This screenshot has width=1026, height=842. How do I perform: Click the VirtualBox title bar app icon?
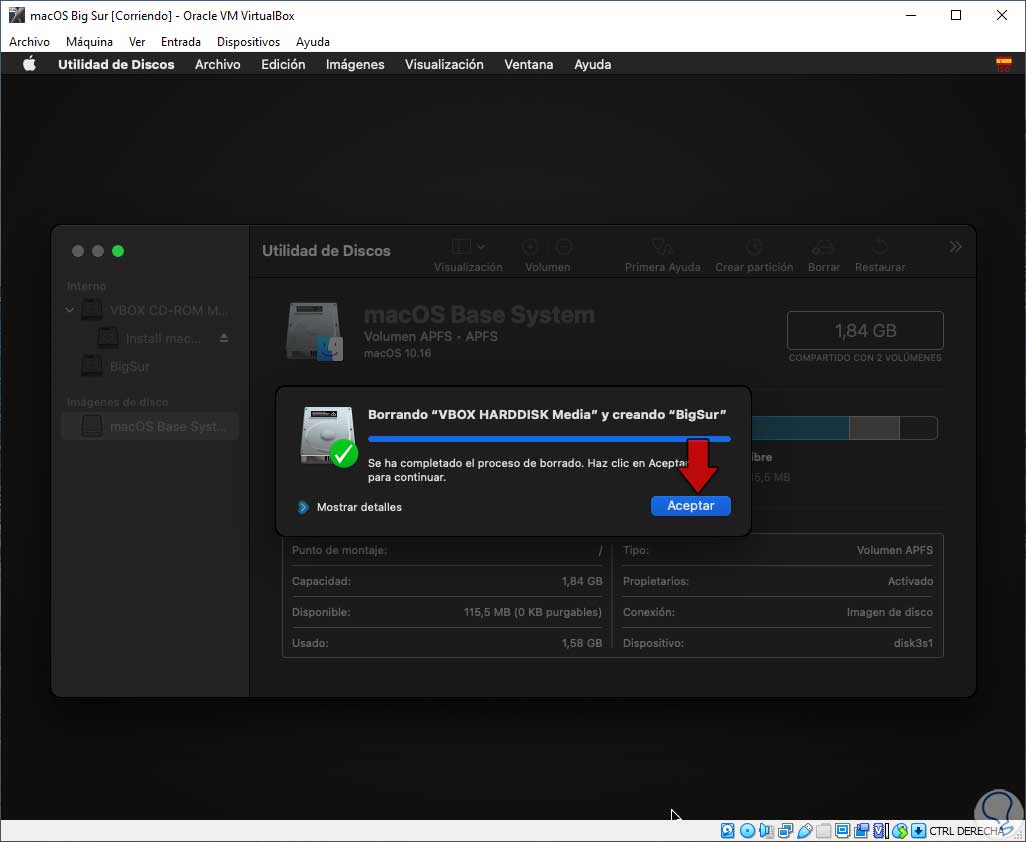pyautogui.click(x=16, y=15)
